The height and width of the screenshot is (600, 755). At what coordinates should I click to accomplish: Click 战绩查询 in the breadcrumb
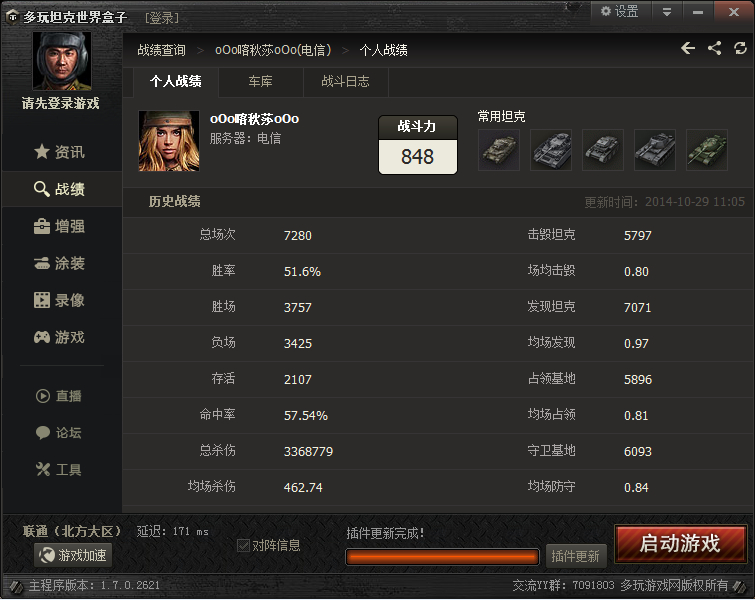pyautogui.click(x=161, y=50)
